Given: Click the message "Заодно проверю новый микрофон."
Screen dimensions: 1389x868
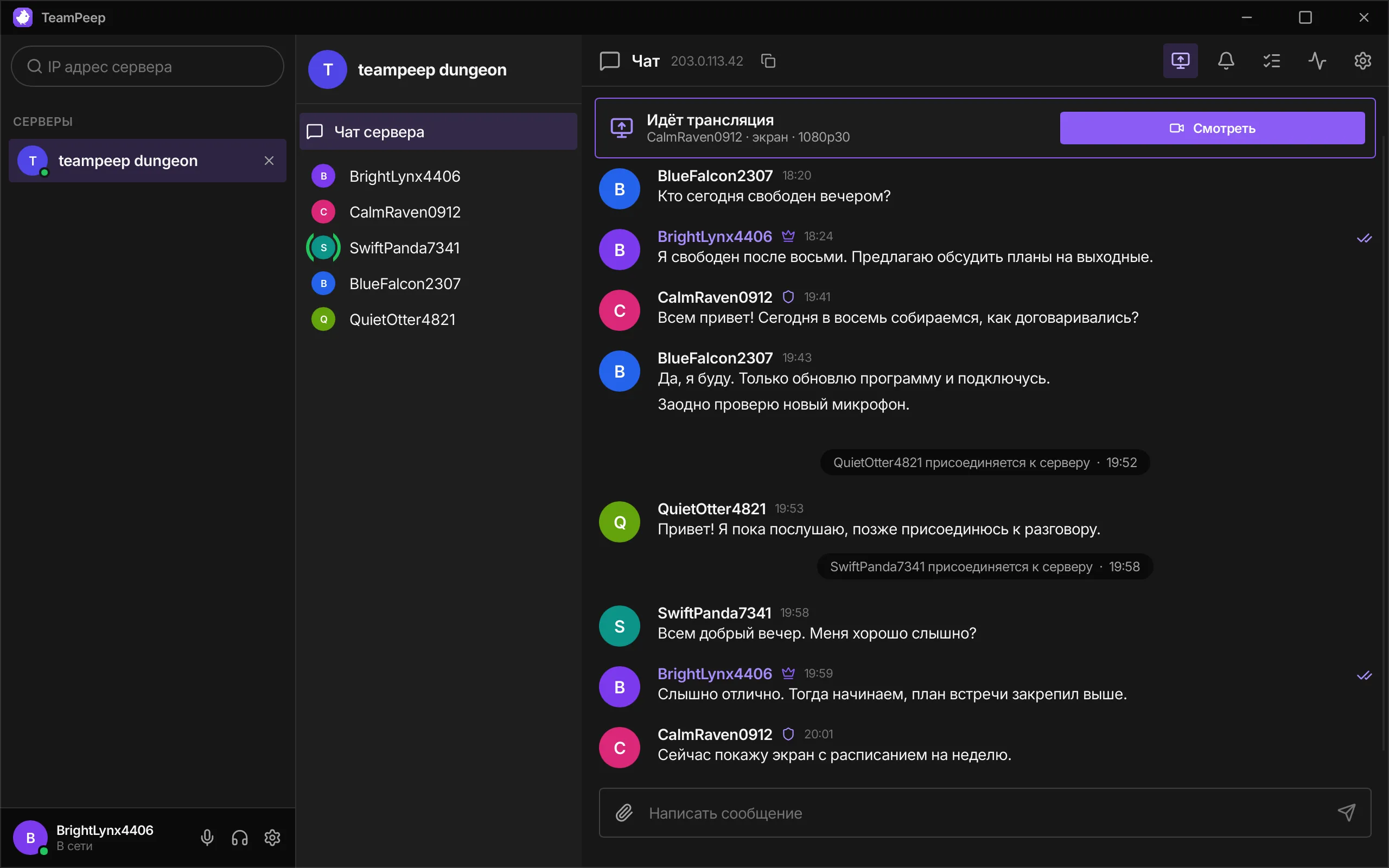Looking at the screenshot, I should tap(783, 405).
